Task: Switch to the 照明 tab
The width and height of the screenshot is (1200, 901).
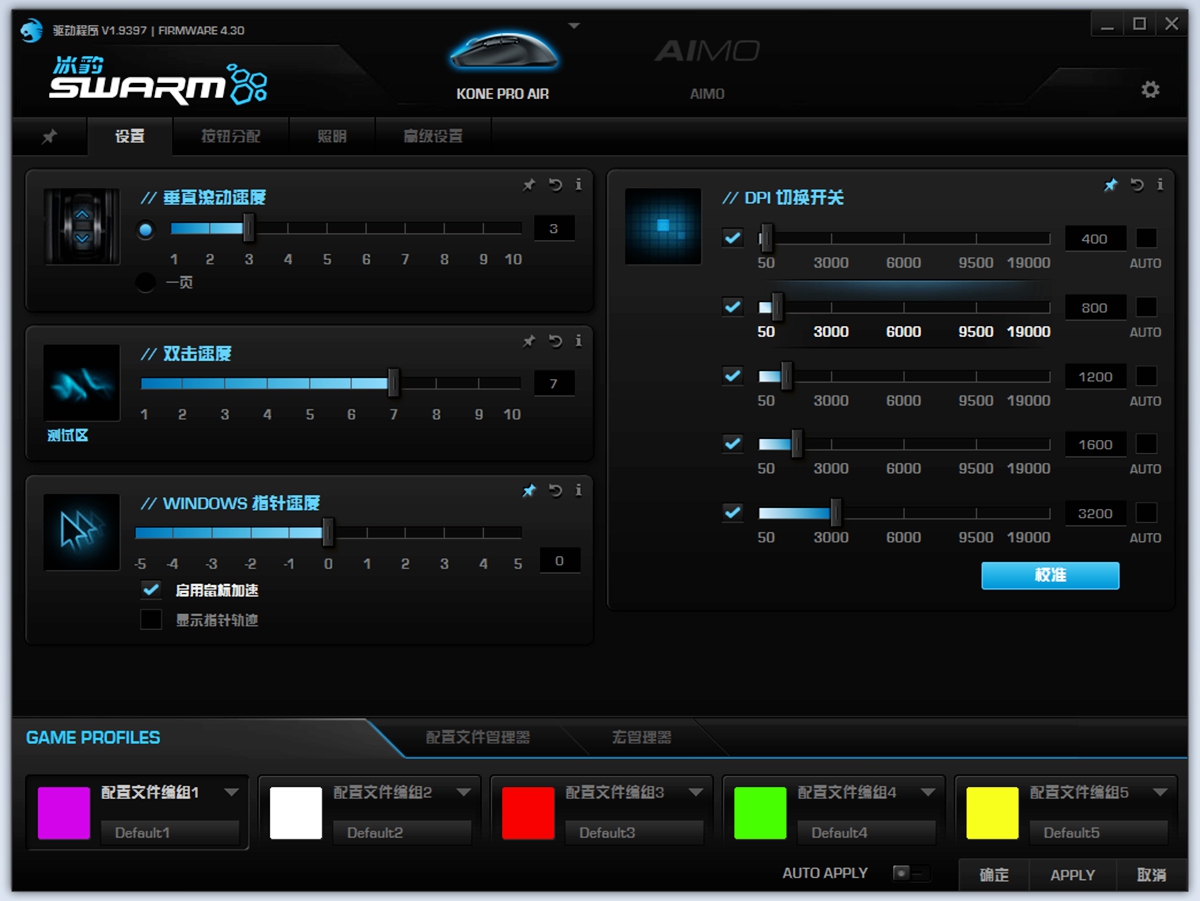Action: coord(332,136)
